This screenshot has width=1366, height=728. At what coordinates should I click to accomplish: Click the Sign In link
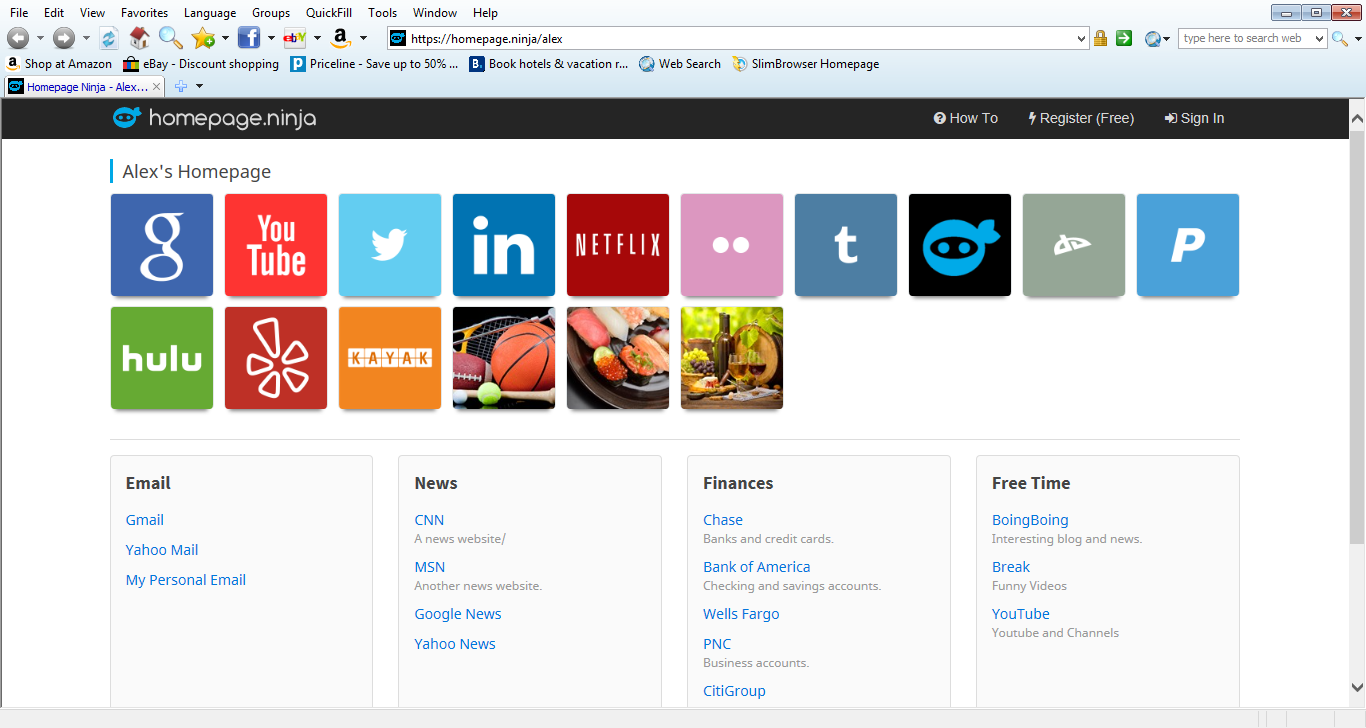coord(1194,118)
